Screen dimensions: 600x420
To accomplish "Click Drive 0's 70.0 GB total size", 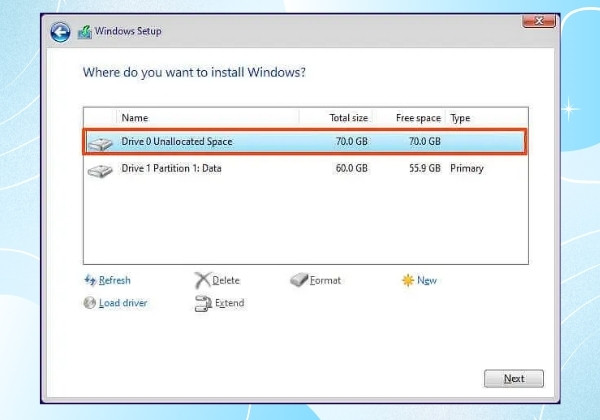I will tap(352, 141).
